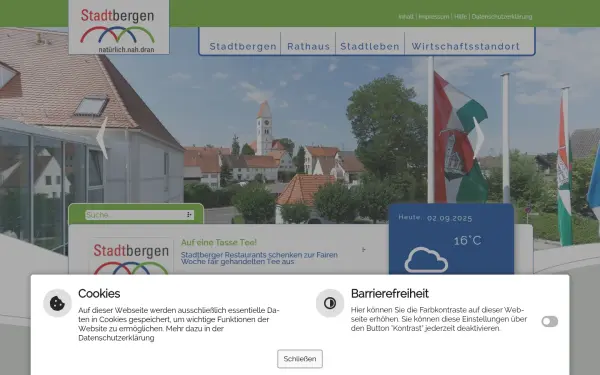Screen dimensions: 600x375
Task: Open the tea news arrow icon
Action: click(364, 249)
